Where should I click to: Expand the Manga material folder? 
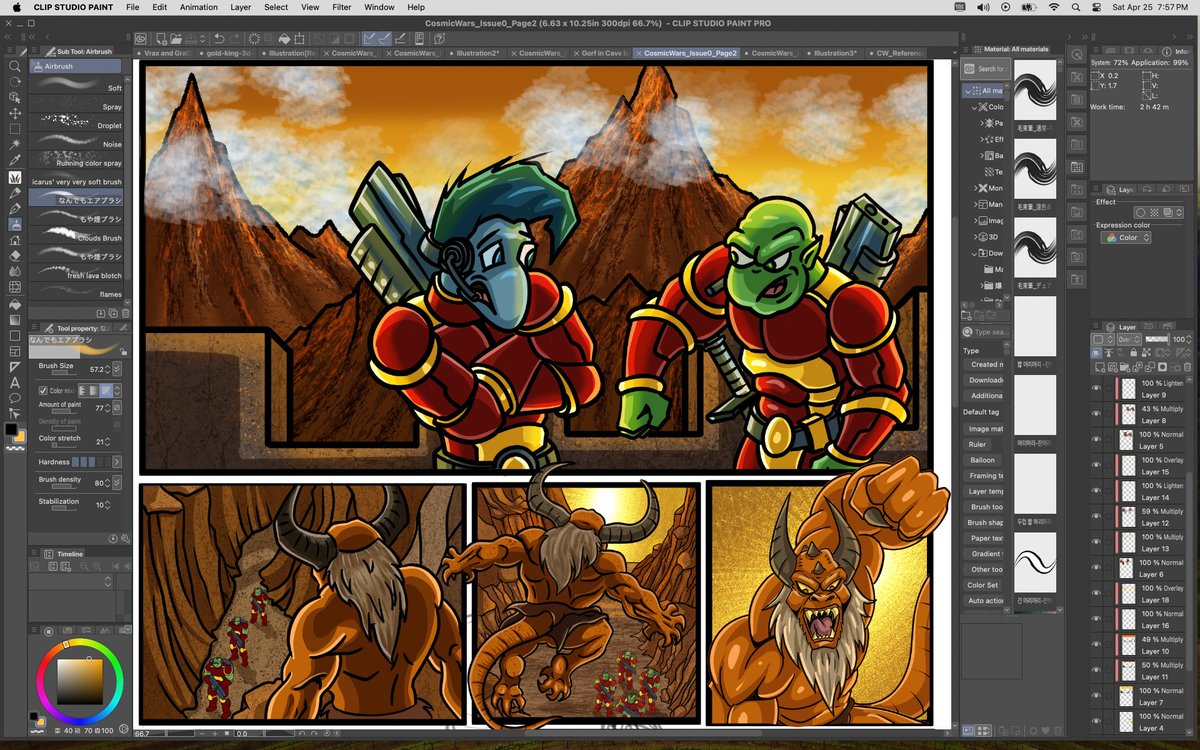978,204
